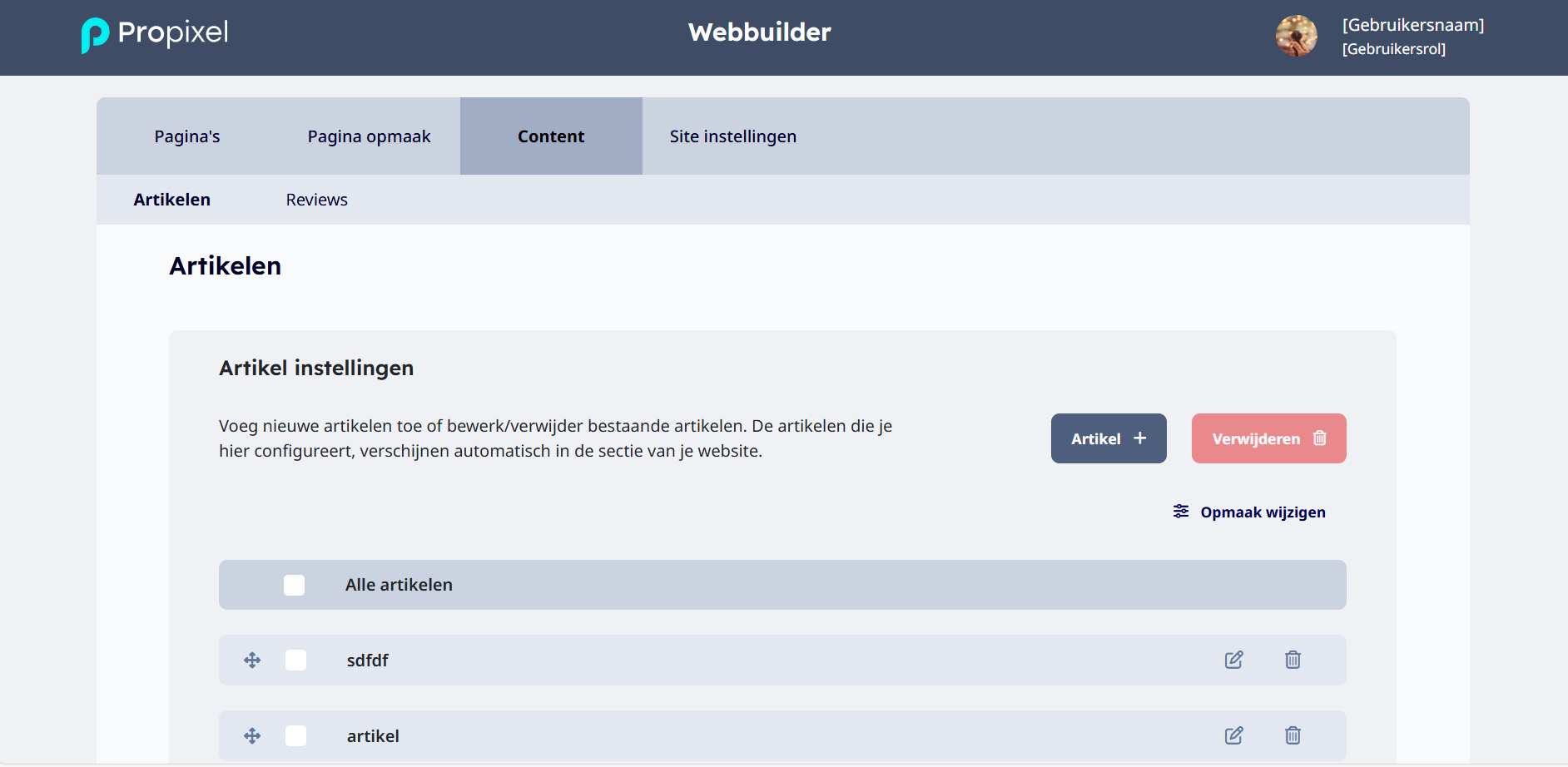Click the edit icon for artikel row
The height and width of the screenshot is (767, 1568).
tap(1234, 735)
